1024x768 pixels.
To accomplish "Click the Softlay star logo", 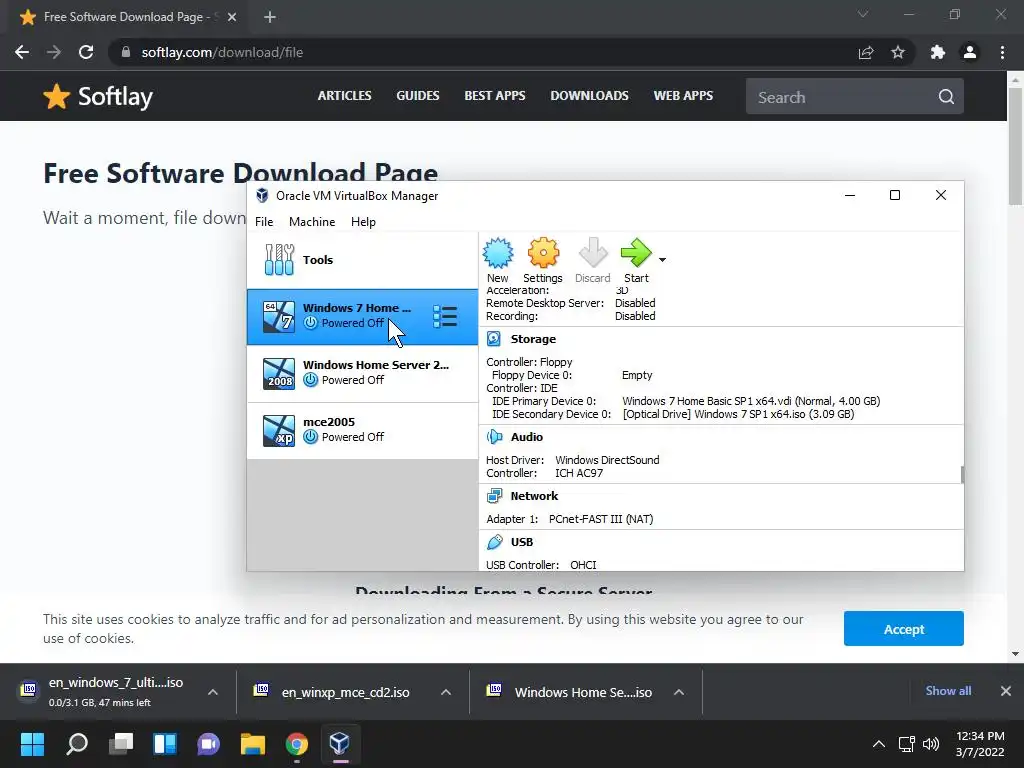I will click(57, 97).
